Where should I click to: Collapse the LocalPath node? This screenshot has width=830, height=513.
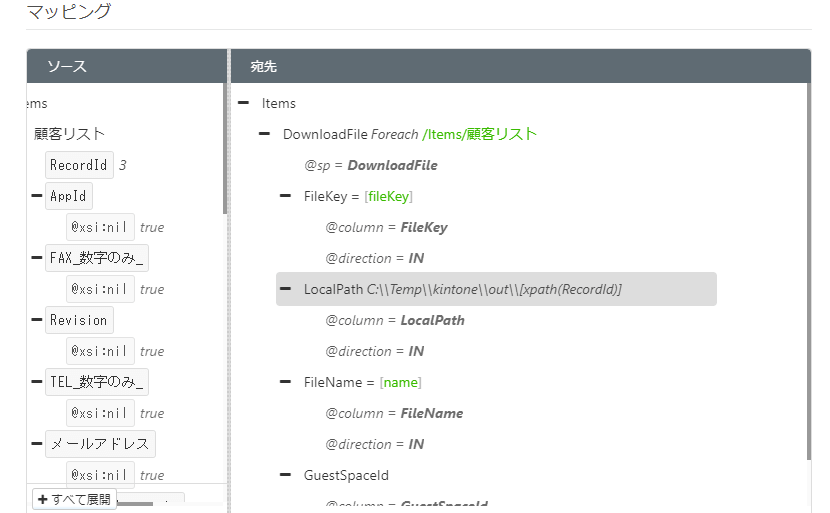click(286, 289)
